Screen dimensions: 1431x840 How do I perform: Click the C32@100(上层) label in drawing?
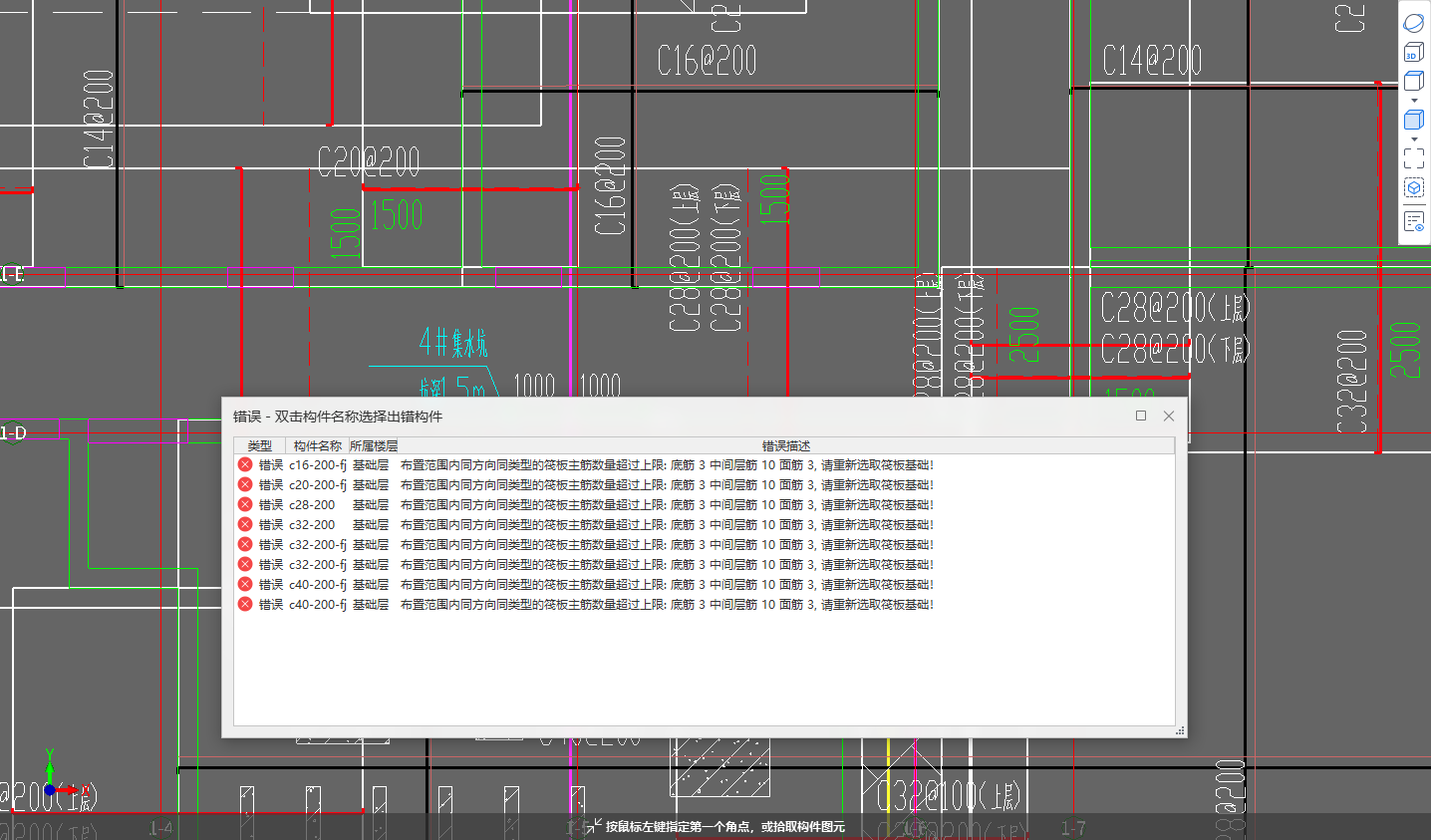coord(948,795)
